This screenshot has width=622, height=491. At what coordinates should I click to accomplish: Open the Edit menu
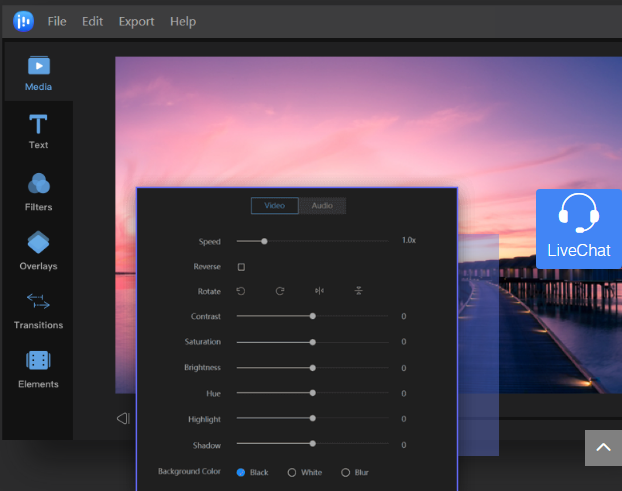[x=92, y=21]
